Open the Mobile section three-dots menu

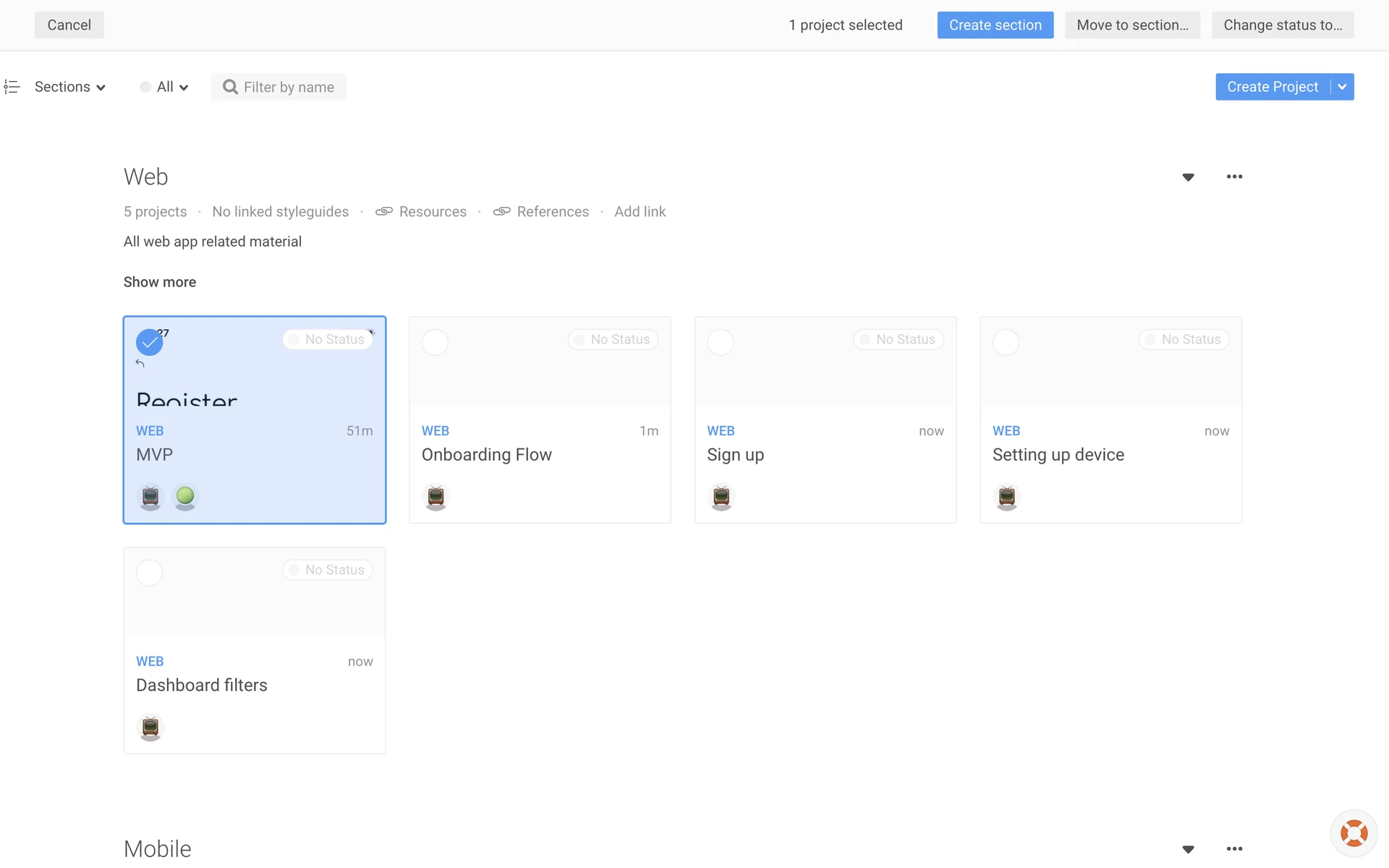(x=1234, y=848)
